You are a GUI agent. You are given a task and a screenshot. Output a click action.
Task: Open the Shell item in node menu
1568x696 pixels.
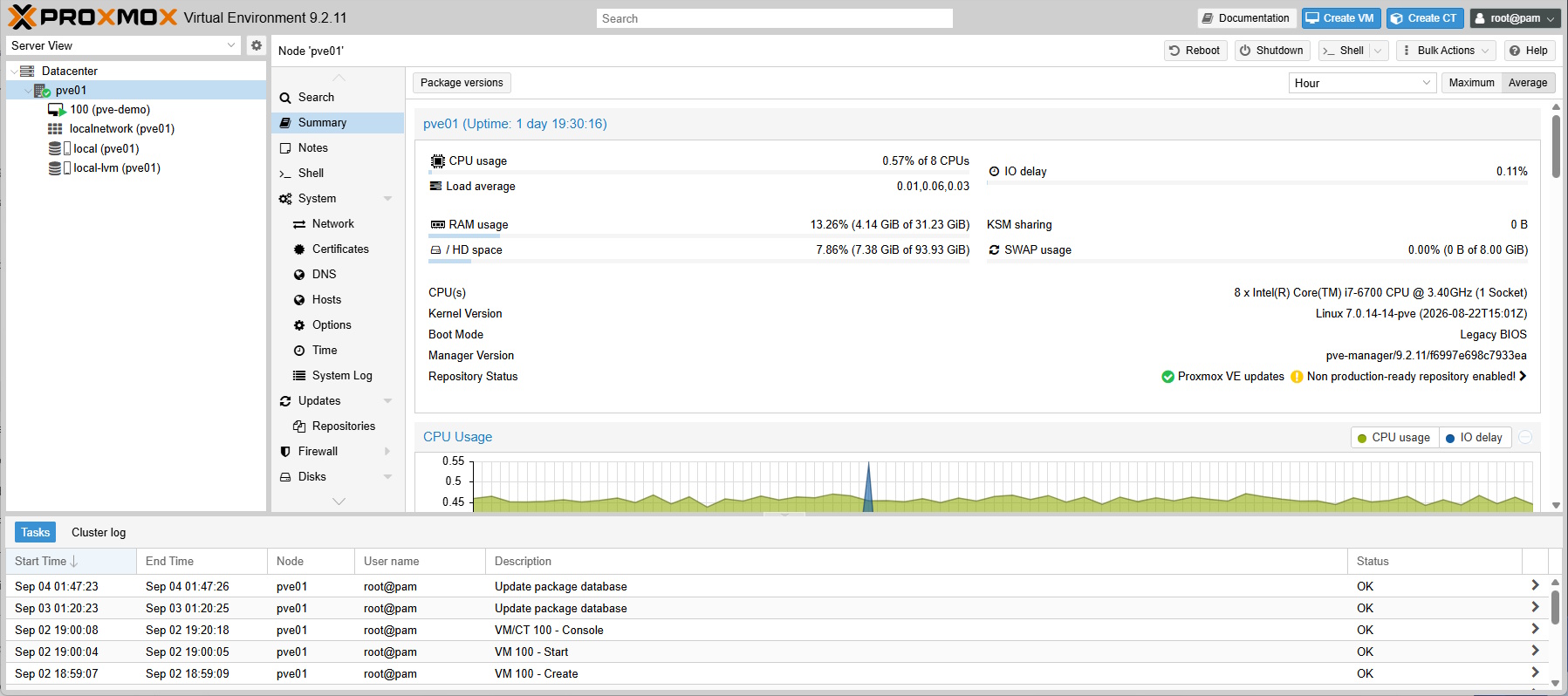click(x=338, y=174)
